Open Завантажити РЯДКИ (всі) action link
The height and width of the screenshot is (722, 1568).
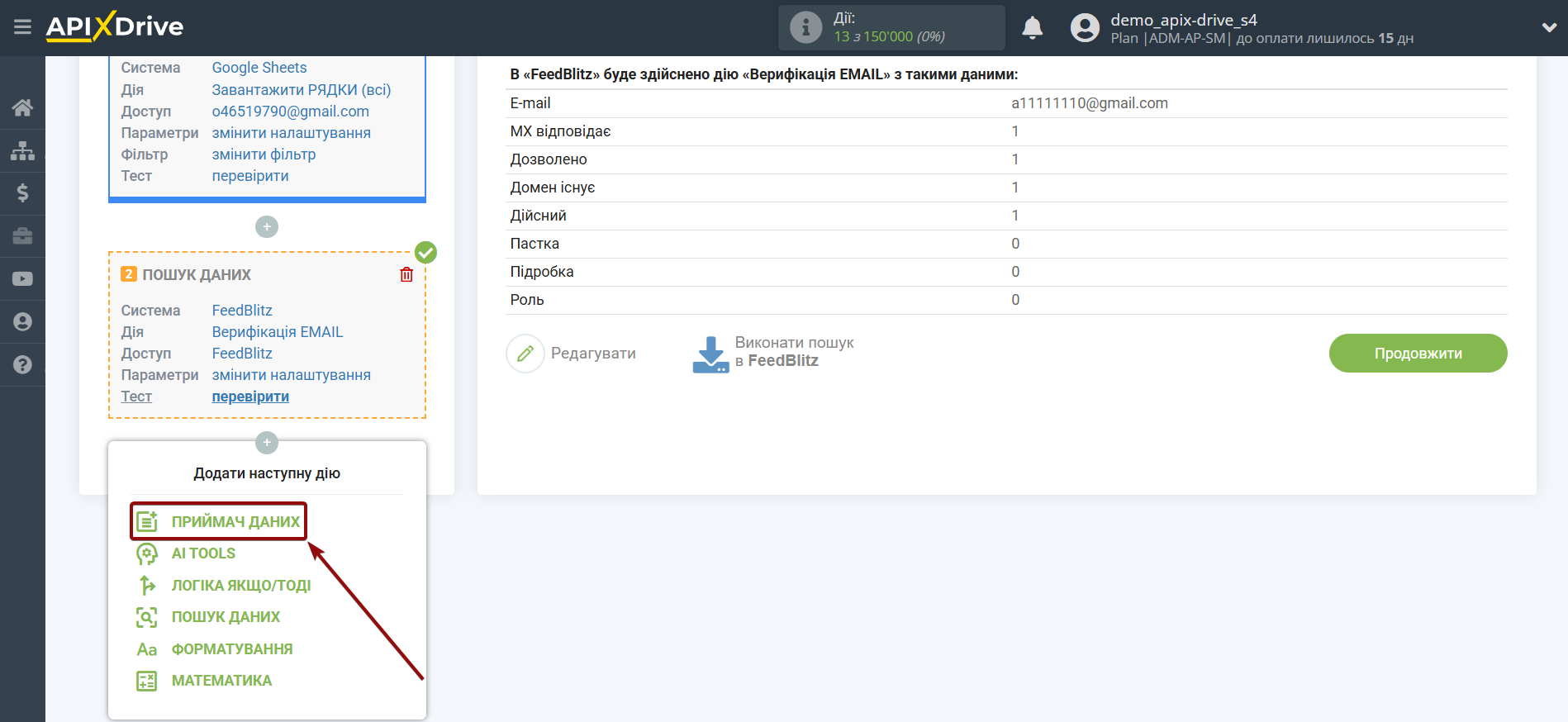302,90
